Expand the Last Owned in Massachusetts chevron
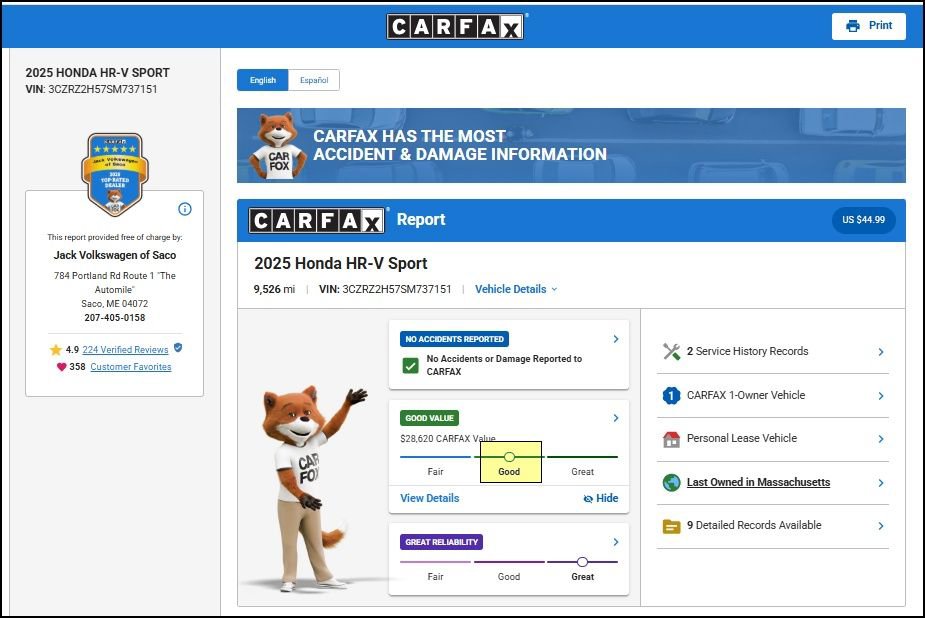925x618 pixels. 881,483
